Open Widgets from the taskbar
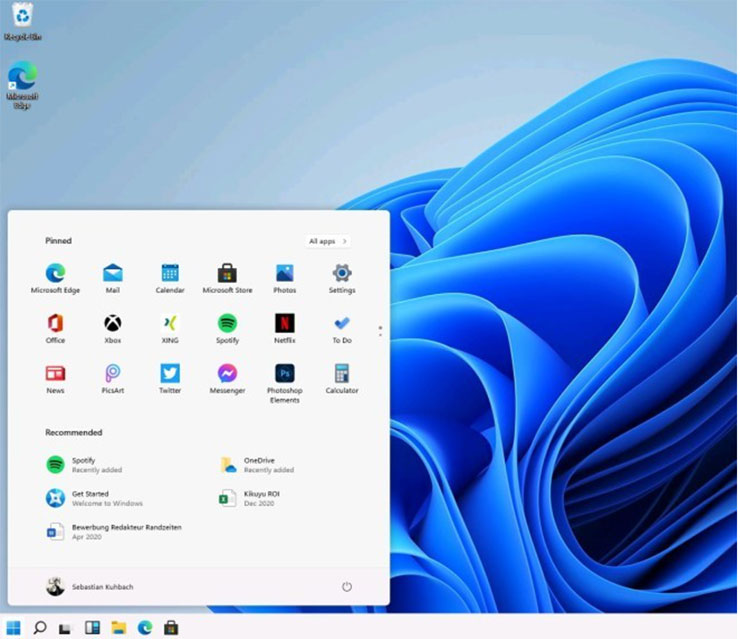The height and width of the screenshot is (639, 740). 92,628
